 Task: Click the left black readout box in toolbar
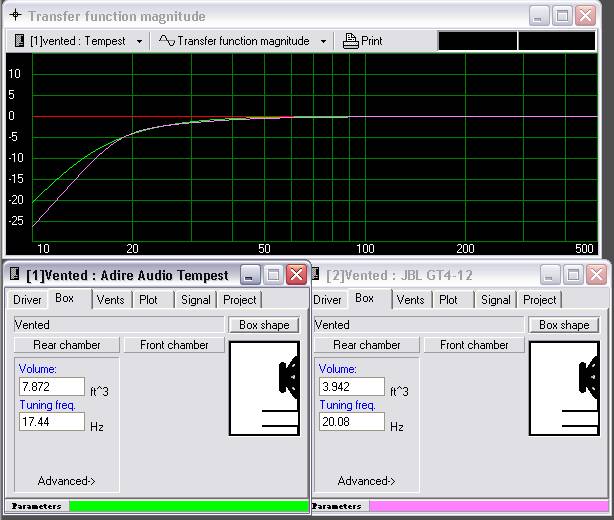[x=477, y=41]
